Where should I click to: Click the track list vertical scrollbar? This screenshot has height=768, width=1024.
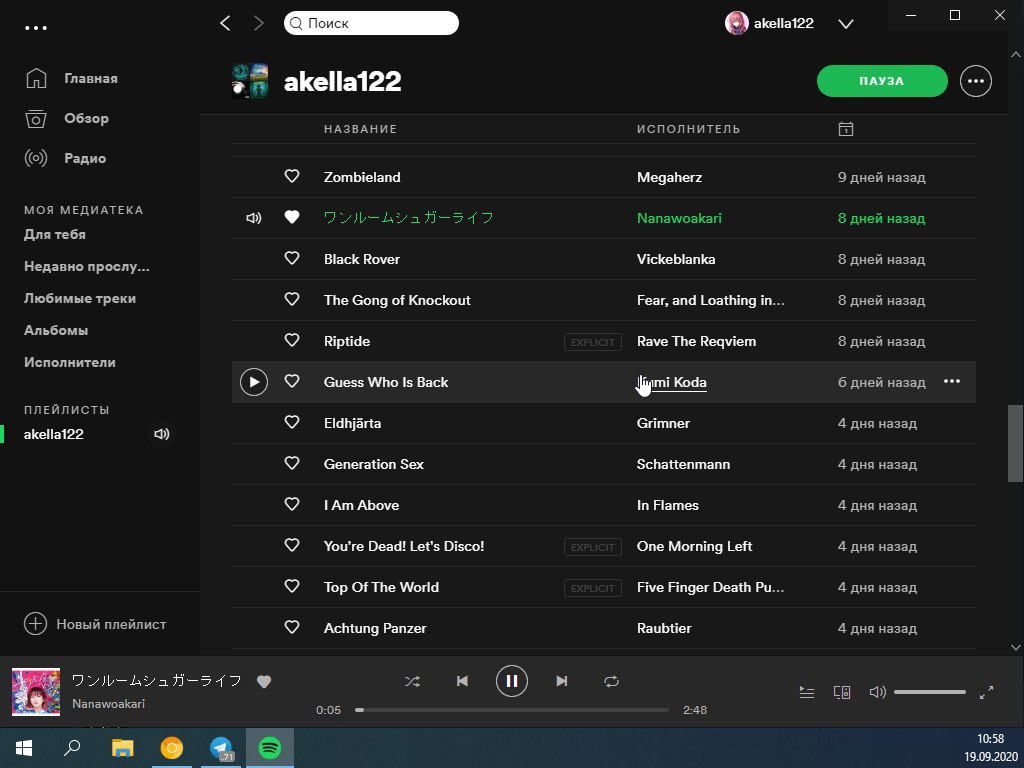(1015, 443)
